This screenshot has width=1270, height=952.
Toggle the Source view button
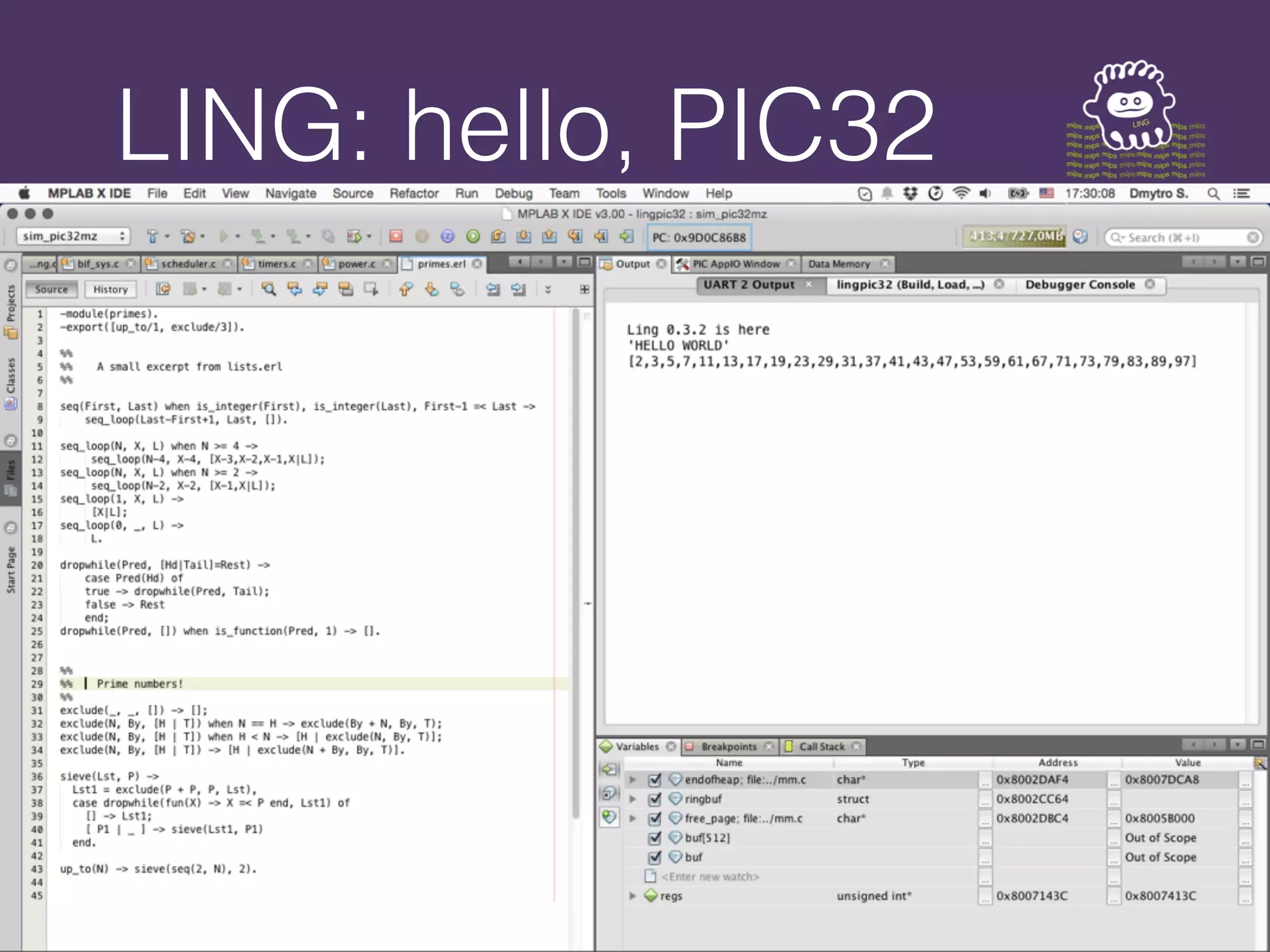click(x=51, y=289)
